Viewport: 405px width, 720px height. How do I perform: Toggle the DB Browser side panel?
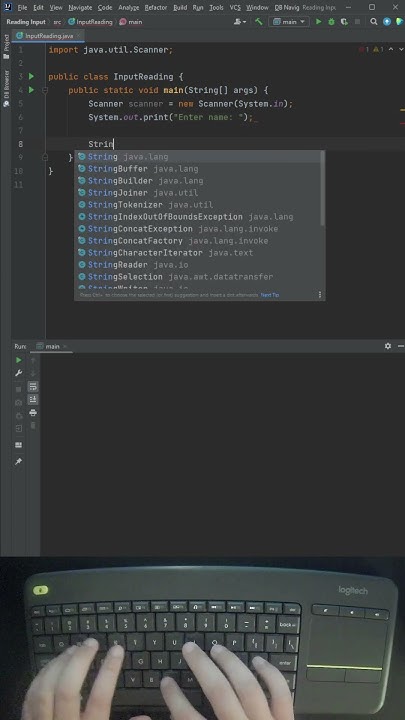tap(6, 88)
